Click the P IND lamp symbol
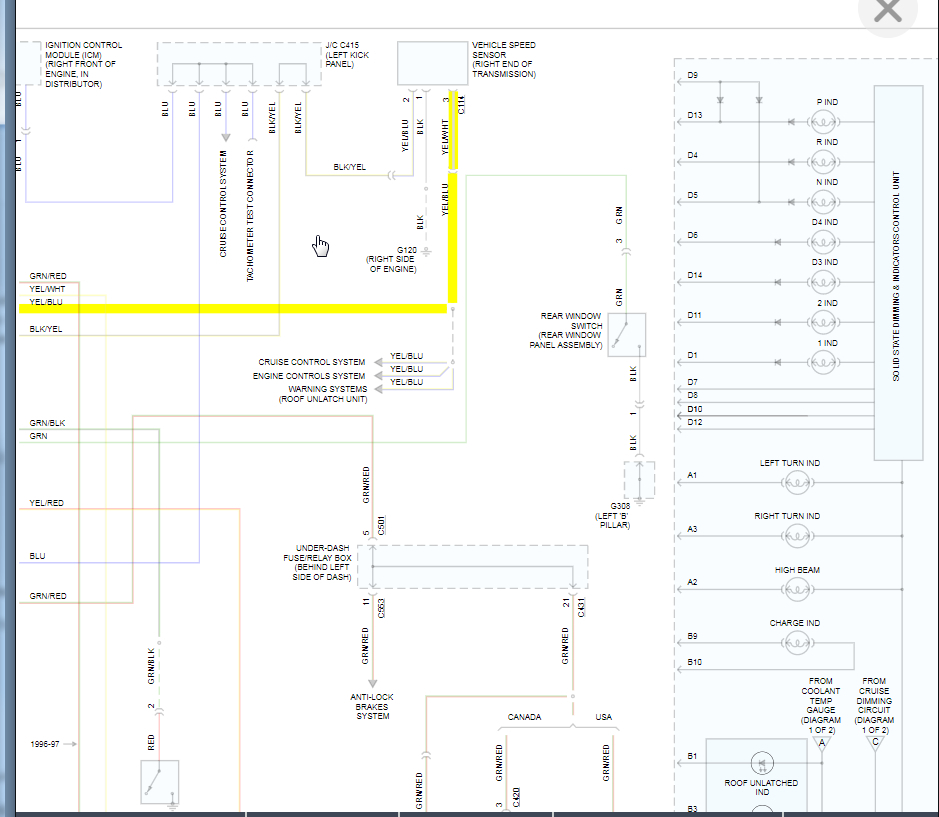This screenshot has width=939, height=817. [823, 122]
